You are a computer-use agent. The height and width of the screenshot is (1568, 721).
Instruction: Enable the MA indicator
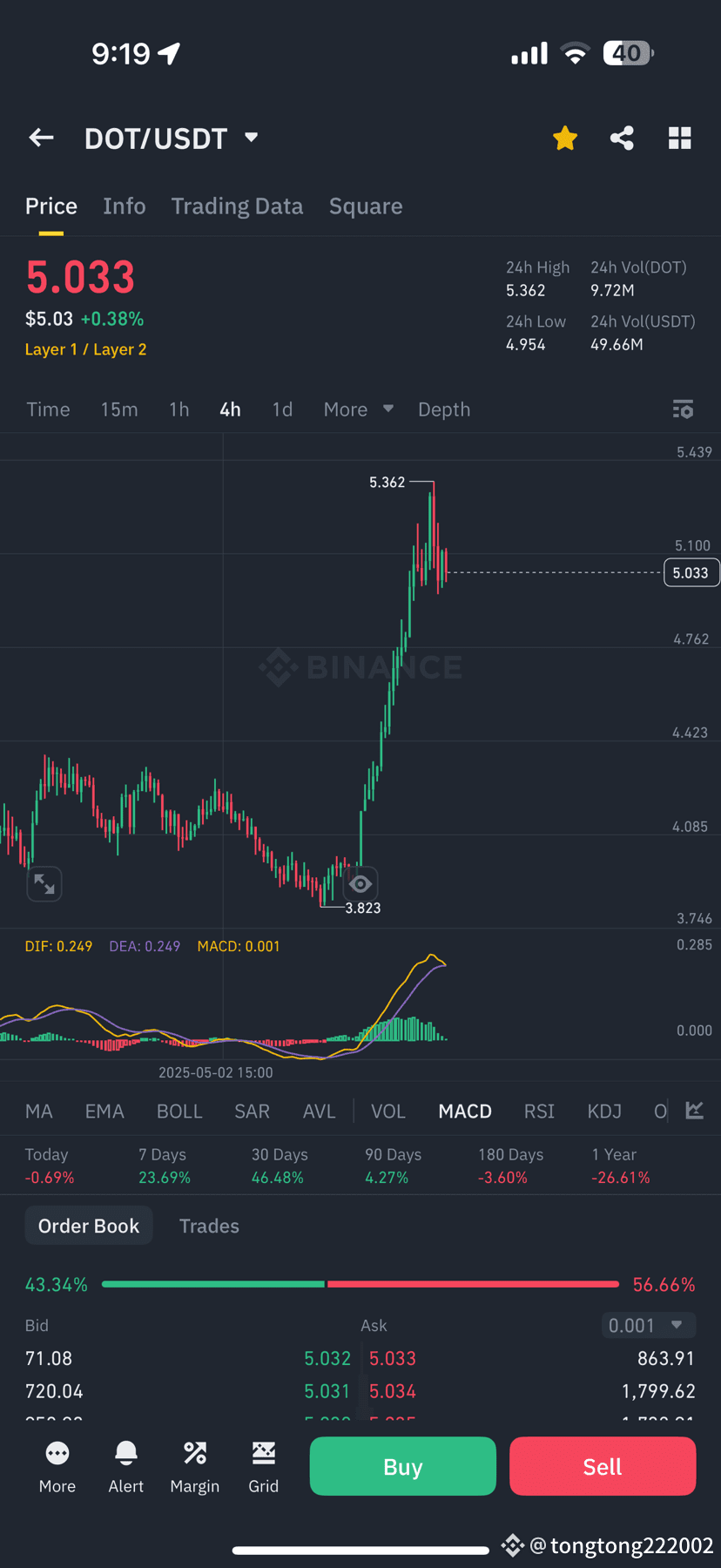[x=39, y=1112]
